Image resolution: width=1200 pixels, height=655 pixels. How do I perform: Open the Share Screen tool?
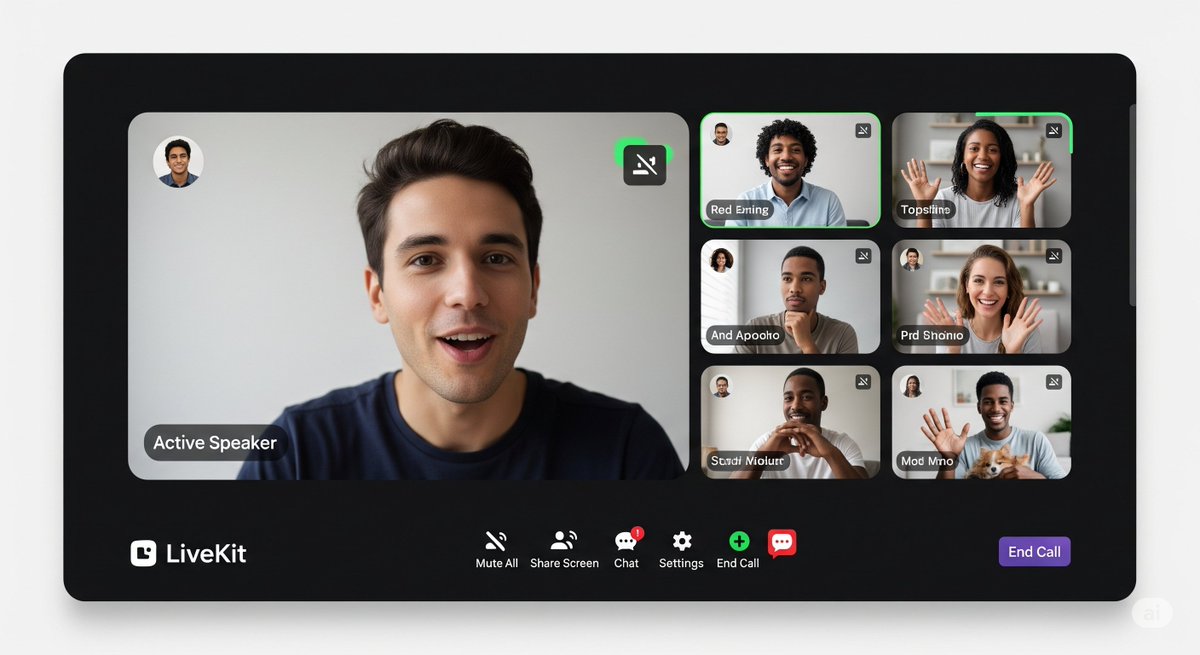pos(564,540)
